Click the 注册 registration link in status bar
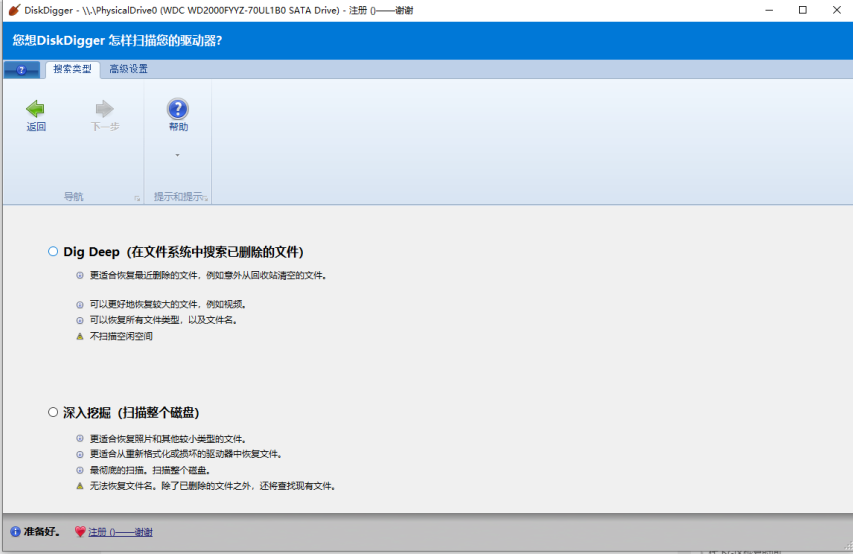Image resolution: width=853 pixels, height=554 pixels. 120,532
